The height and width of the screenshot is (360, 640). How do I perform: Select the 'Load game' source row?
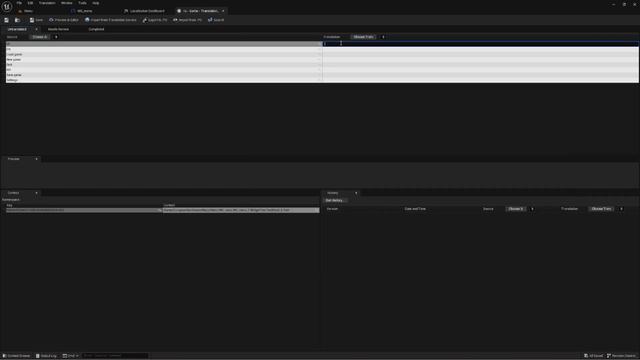click(164, 54)
